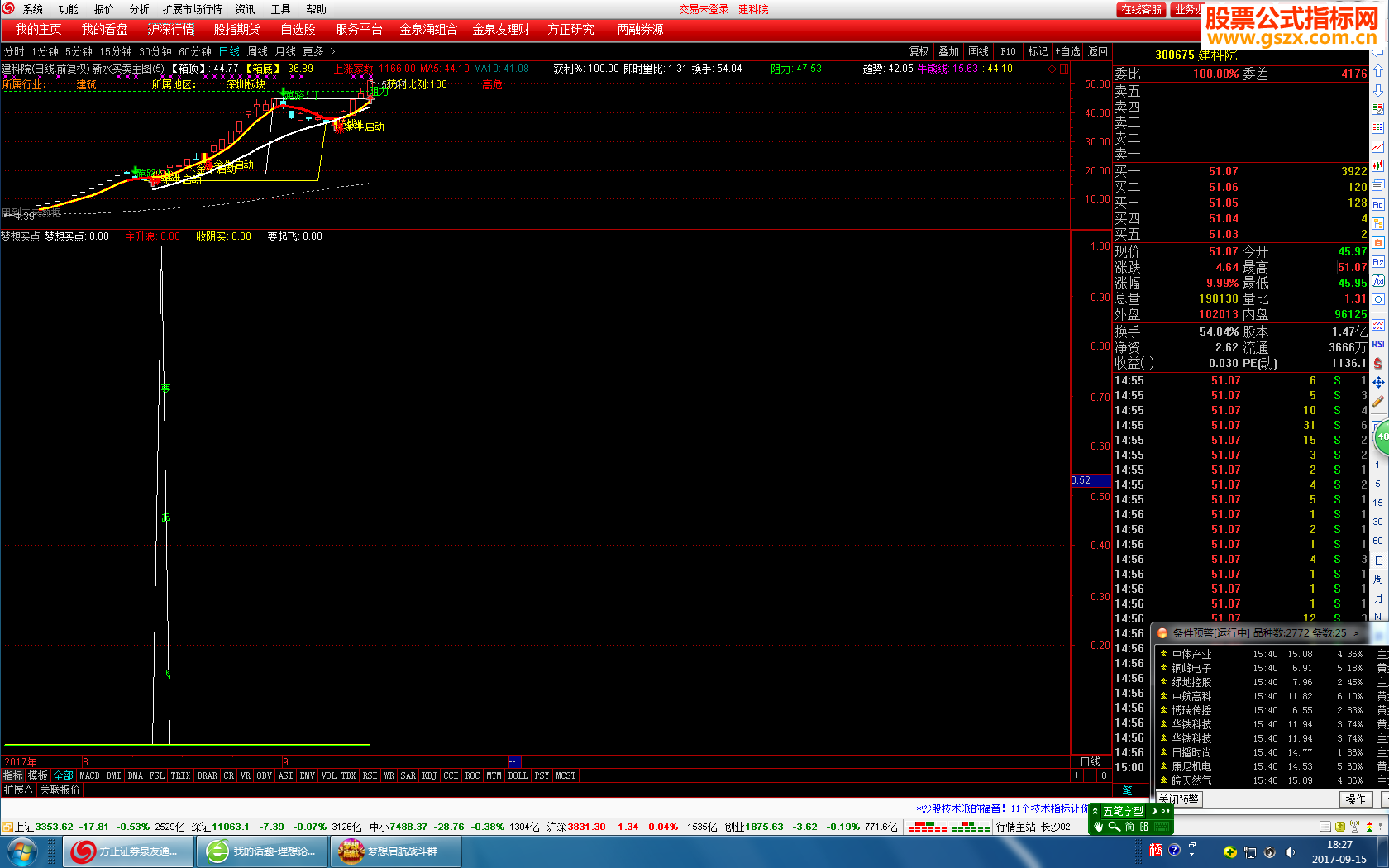This screenshot has height=868, width=1389.
Task: Click the +自选 button
Action: (1067, 51)
